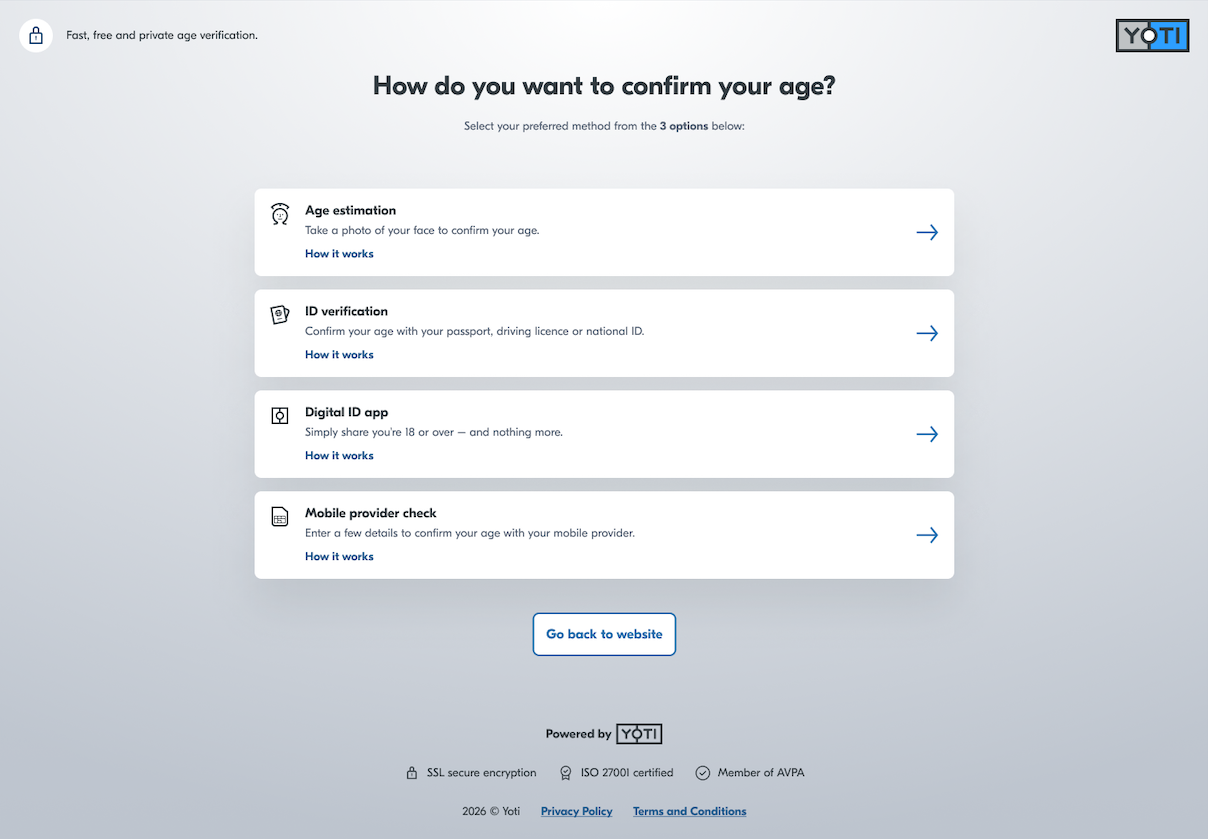Screen dimensions: 1208x839
Task: Click the ID verification passport icon
Action: point(279,314)
